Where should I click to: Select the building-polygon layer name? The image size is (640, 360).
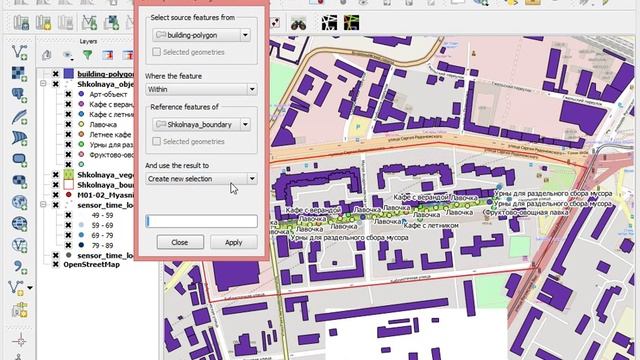pos(105,74)
